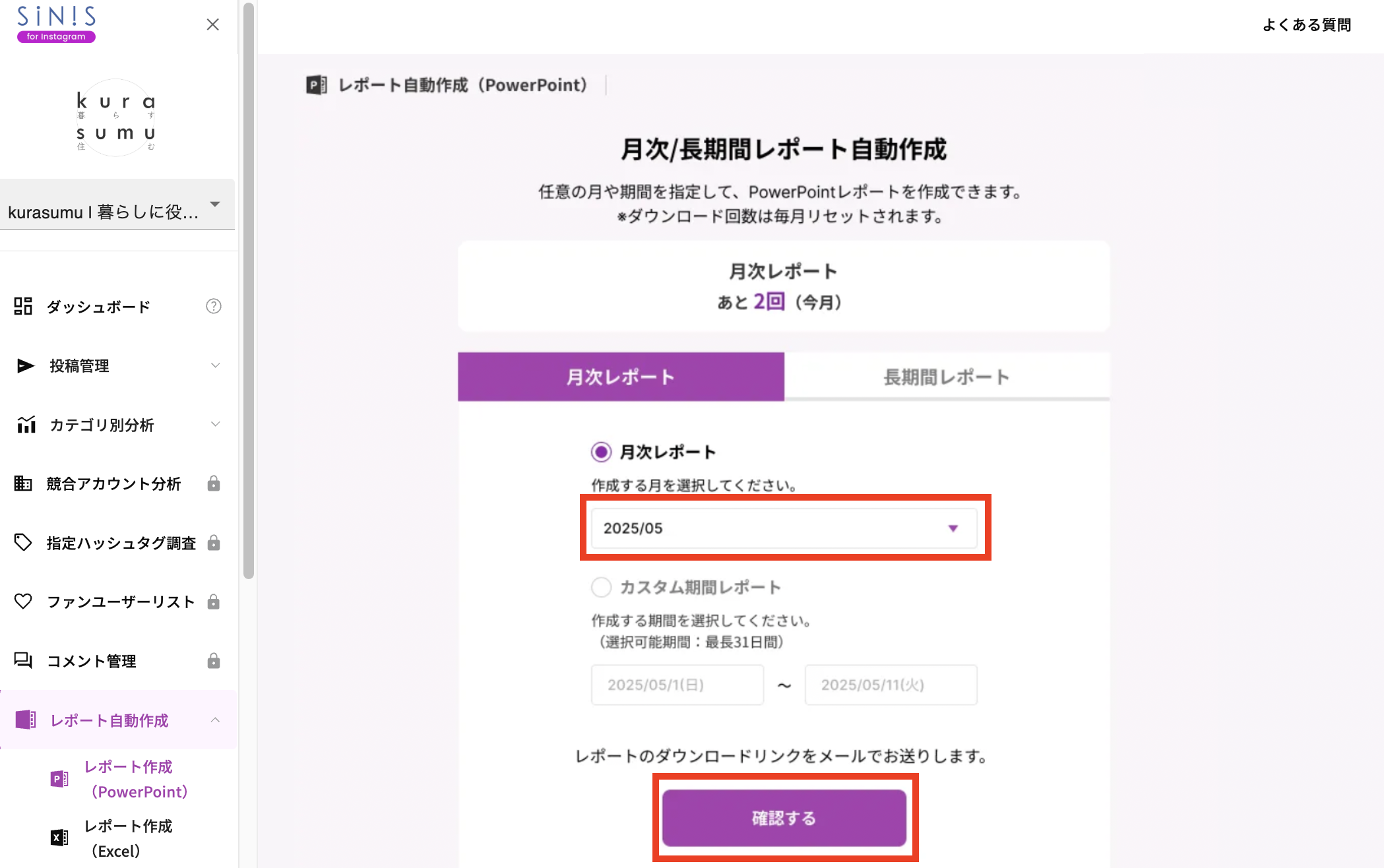The width and height of the screenshot is (1384, 868).
Task: Select the 競合アカウント分析 building icon
Action: (x=24, y=483)
